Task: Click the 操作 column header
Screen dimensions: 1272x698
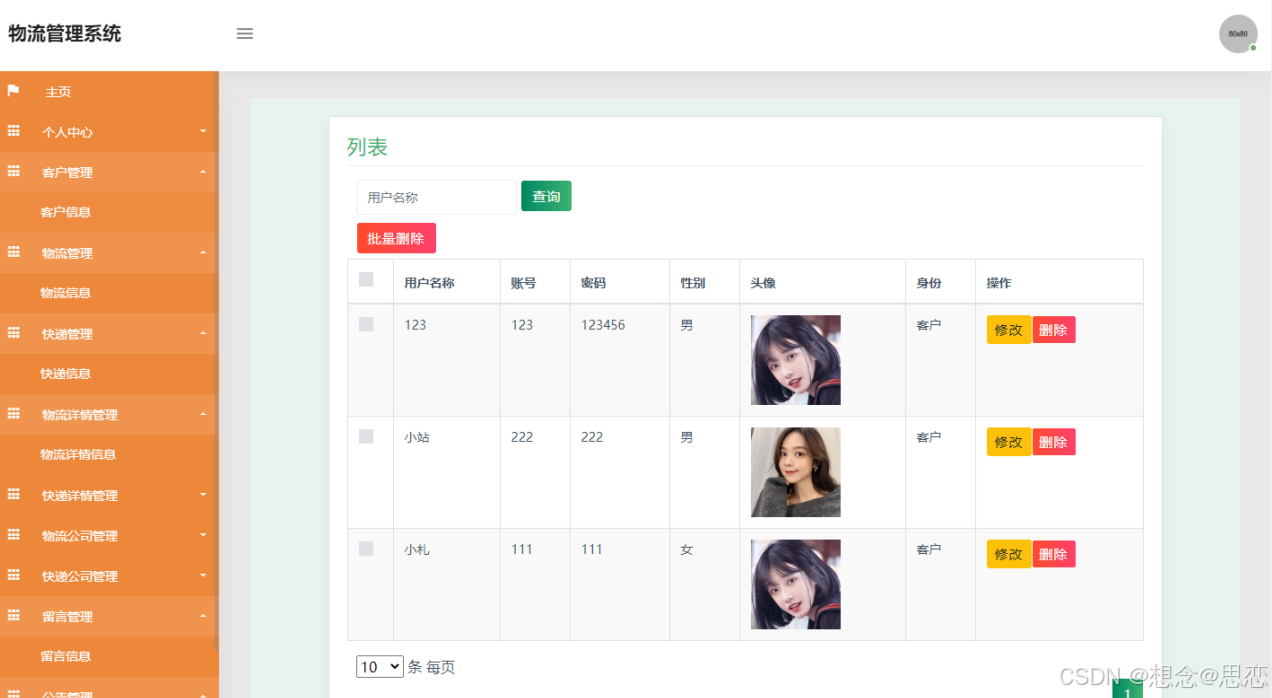Action: click(x=999, y=283)
